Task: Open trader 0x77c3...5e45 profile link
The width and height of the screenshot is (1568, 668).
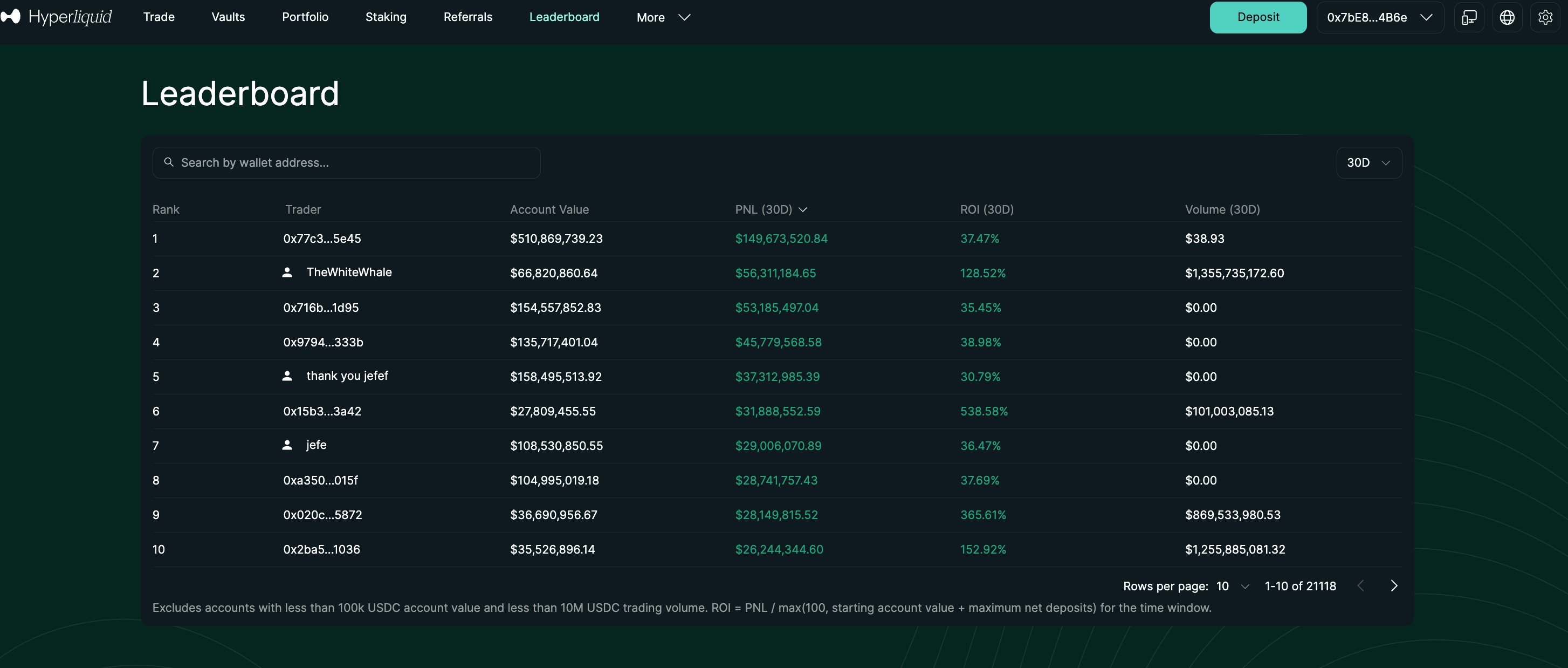Action: (322, 238)
